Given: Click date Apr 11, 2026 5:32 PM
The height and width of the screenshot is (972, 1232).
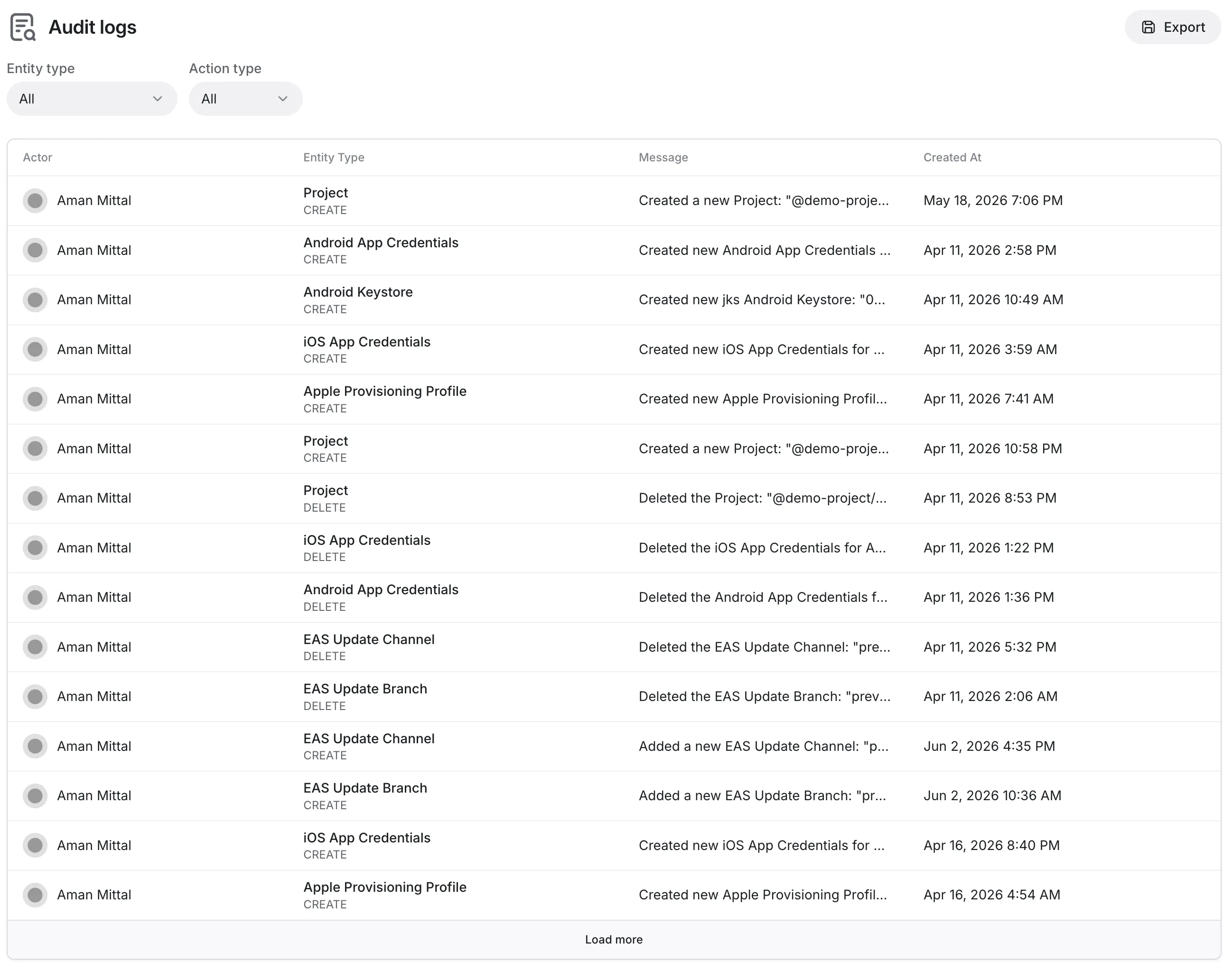Looking at the screenshot, I should point(990,647).
